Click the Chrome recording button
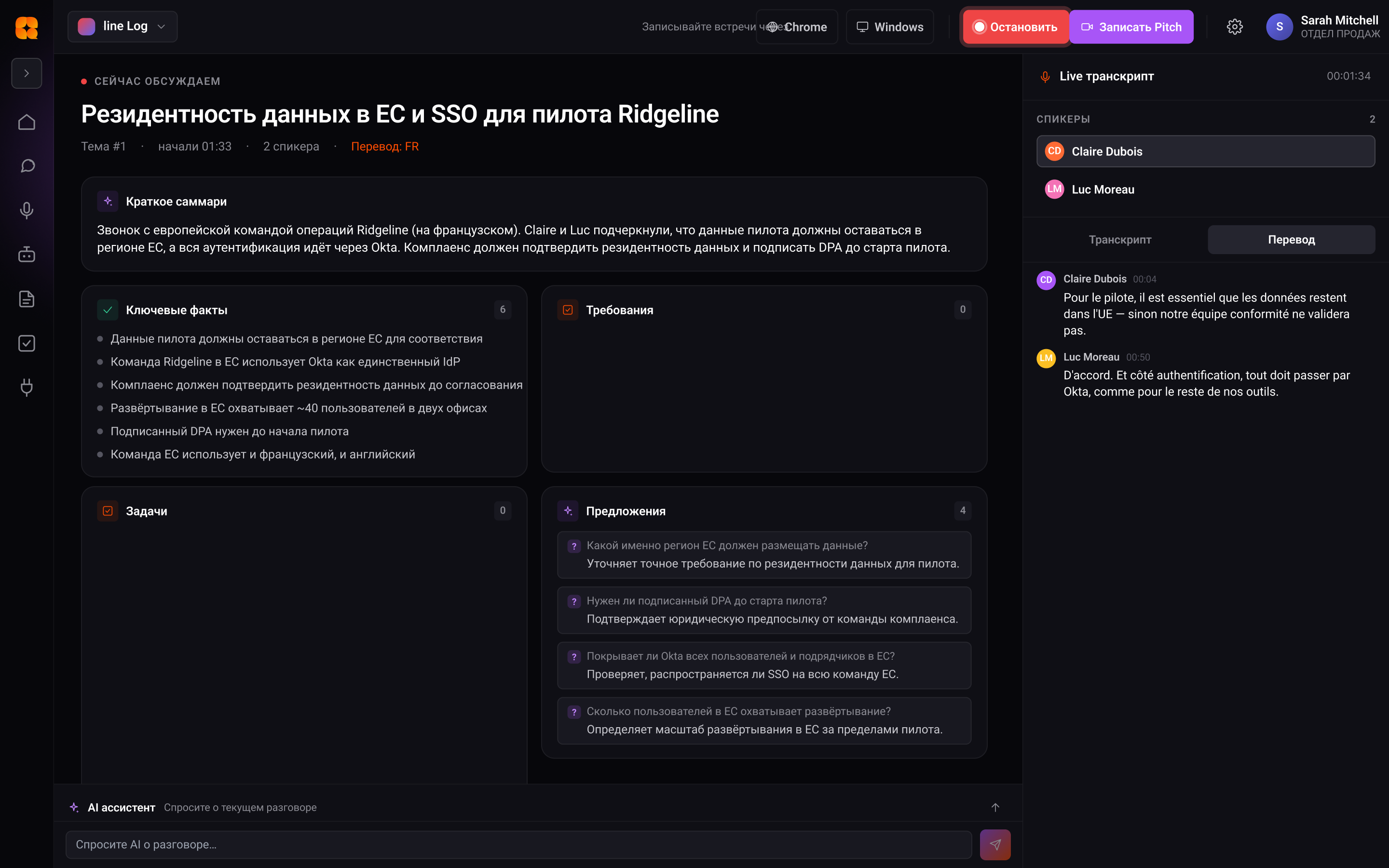 coord(797,27)
